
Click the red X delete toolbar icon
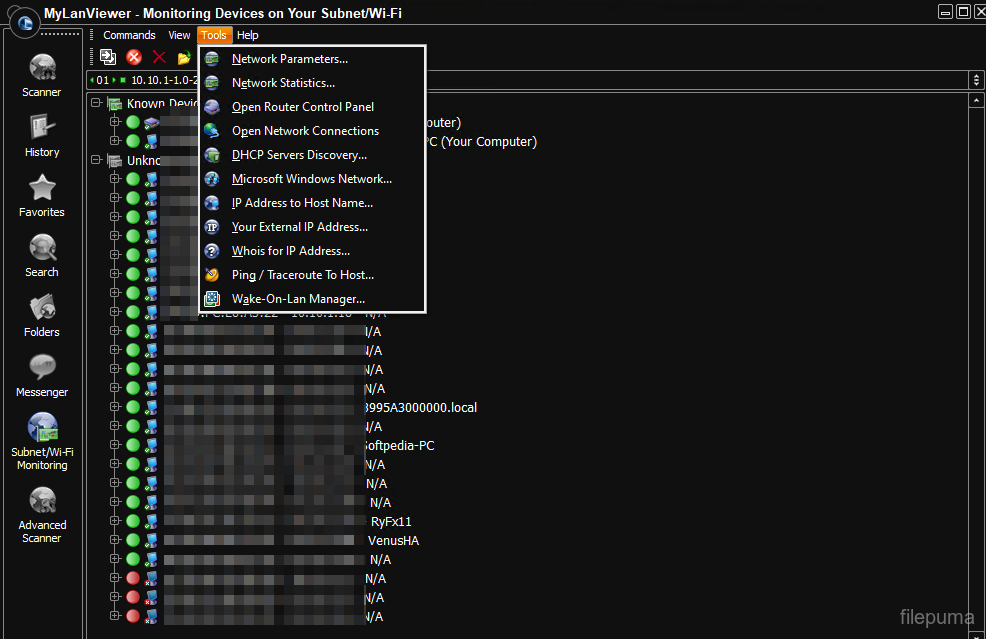(159, 57)
